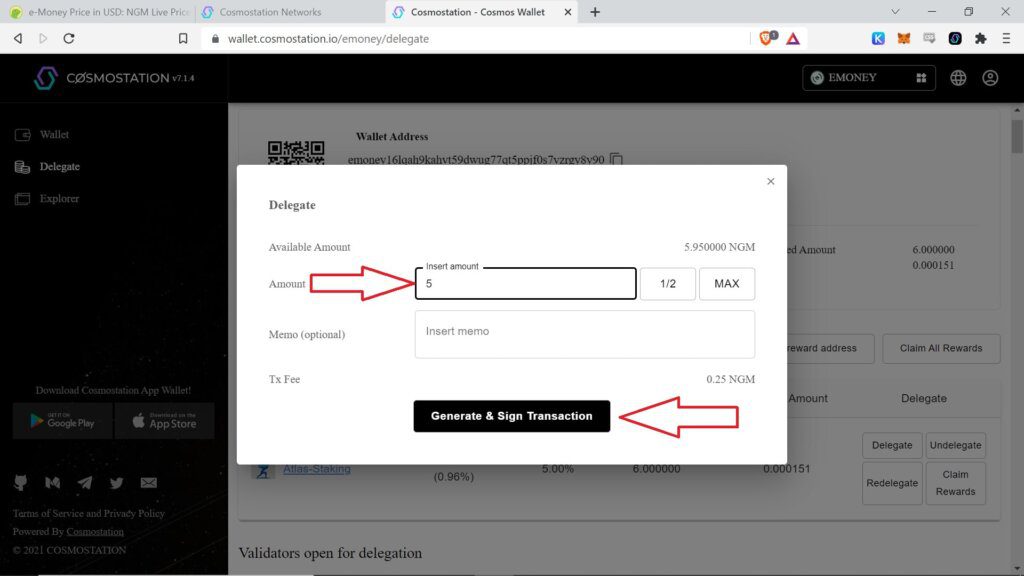Open the GitHub icon in sidebar footer
1024x576 pixels.
click(21, 483)
